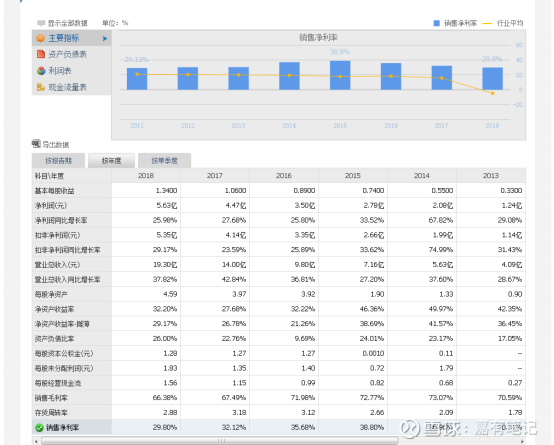This screenshot has width=554, height=445.
Task: Click the 2015 bar in the chart
Action: [x=340, y=75]
